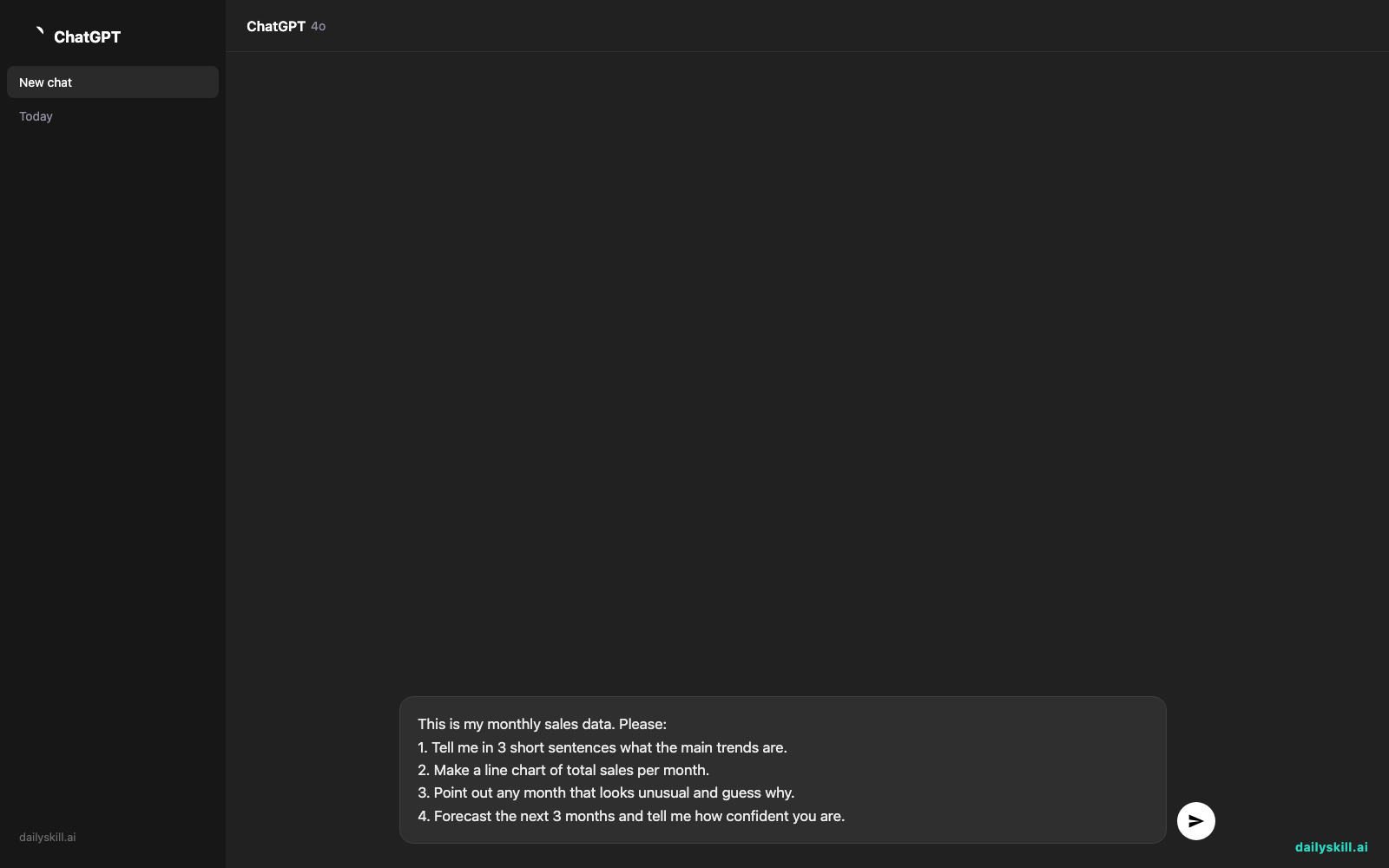Click the sidebar ChatGPT title text
1389x868 pixels.
(87, 36)
